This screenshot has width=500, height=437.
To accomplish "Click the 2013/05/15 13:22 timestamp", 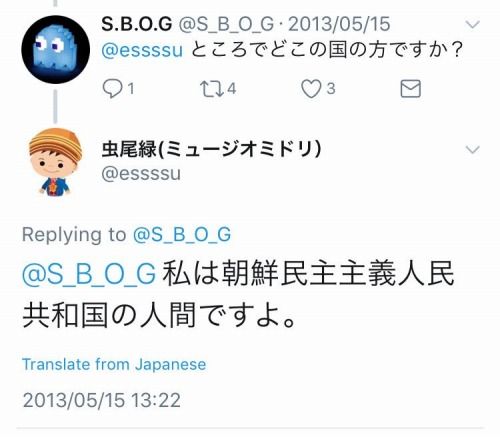I will tap(102, 400).
